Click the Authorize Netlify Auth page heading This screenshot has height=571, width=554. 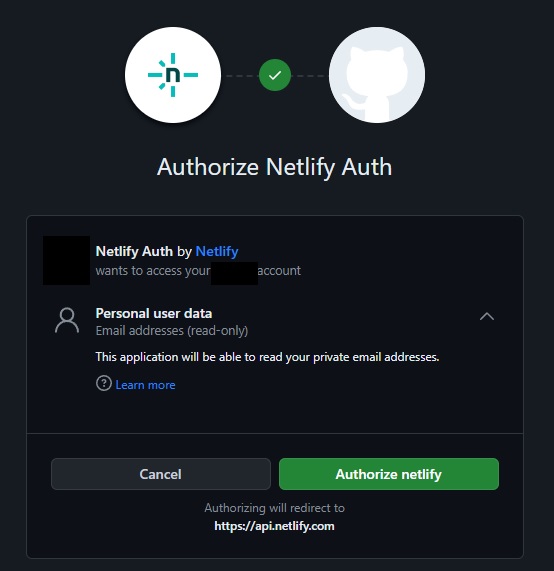tap(275, 167)
